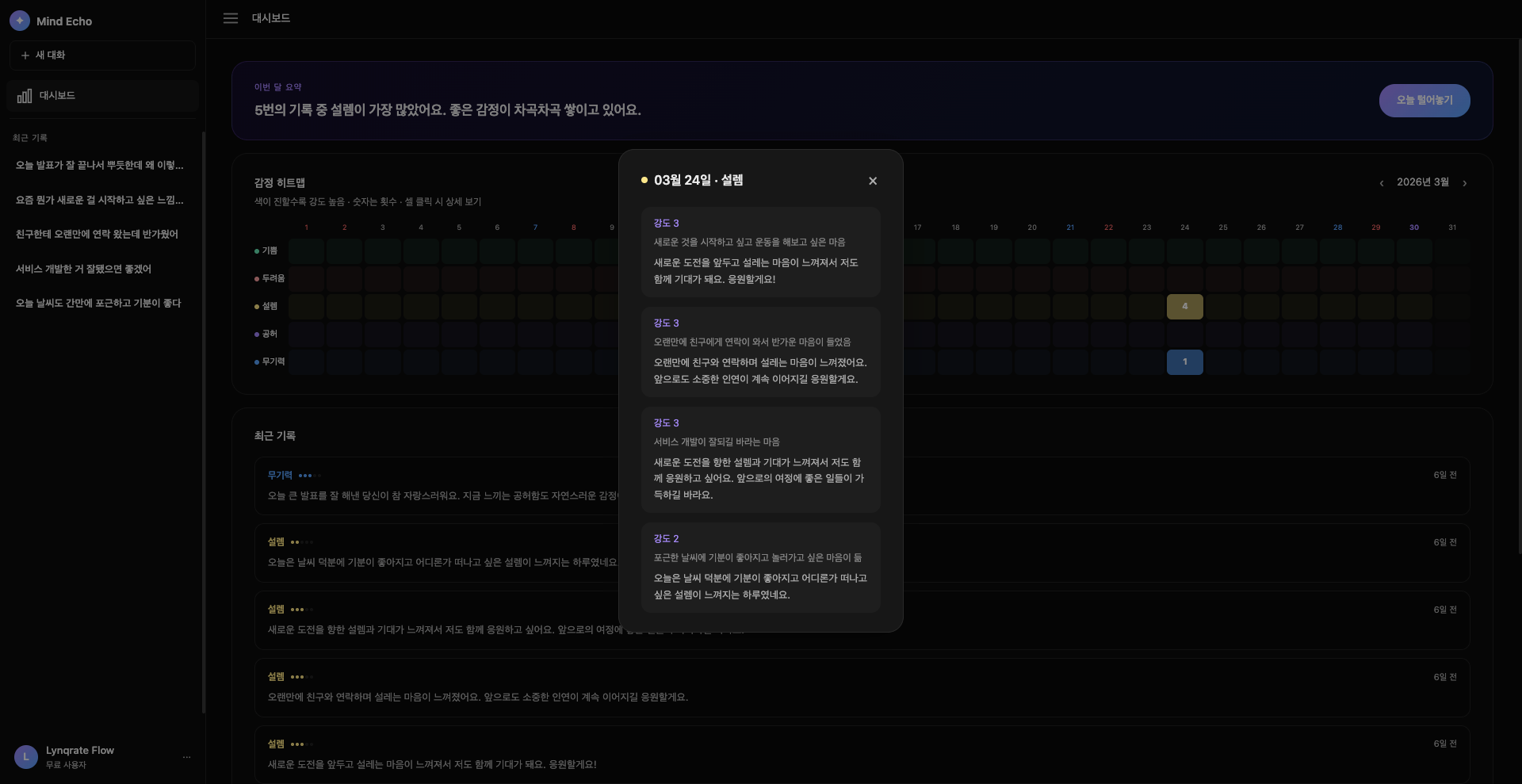
Task: Open 대시보드 bar chart icon in sidebar
Action: click(25, 96)
